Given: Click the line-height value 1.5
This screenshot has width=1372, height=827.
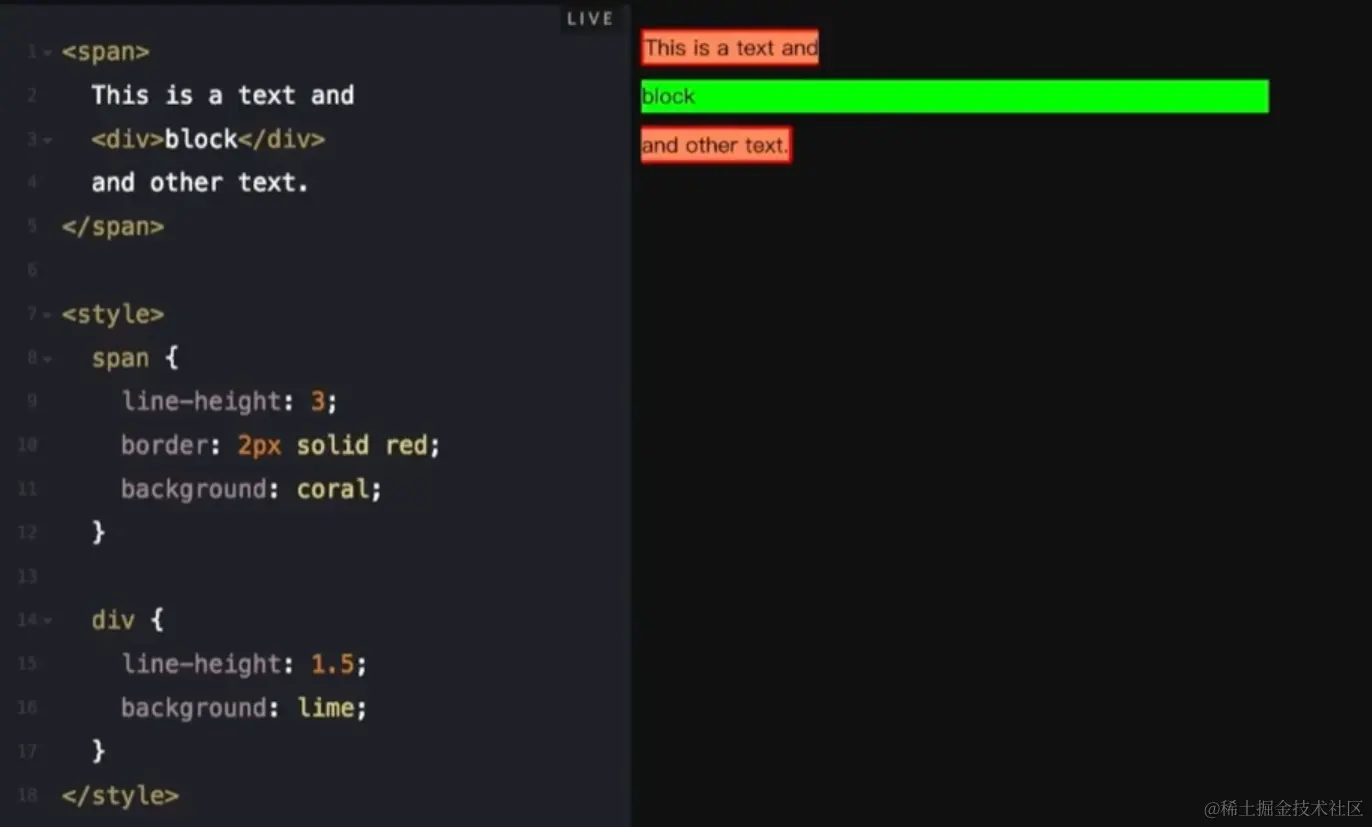Looking at the screenshot, I should [x=333, y=664].
